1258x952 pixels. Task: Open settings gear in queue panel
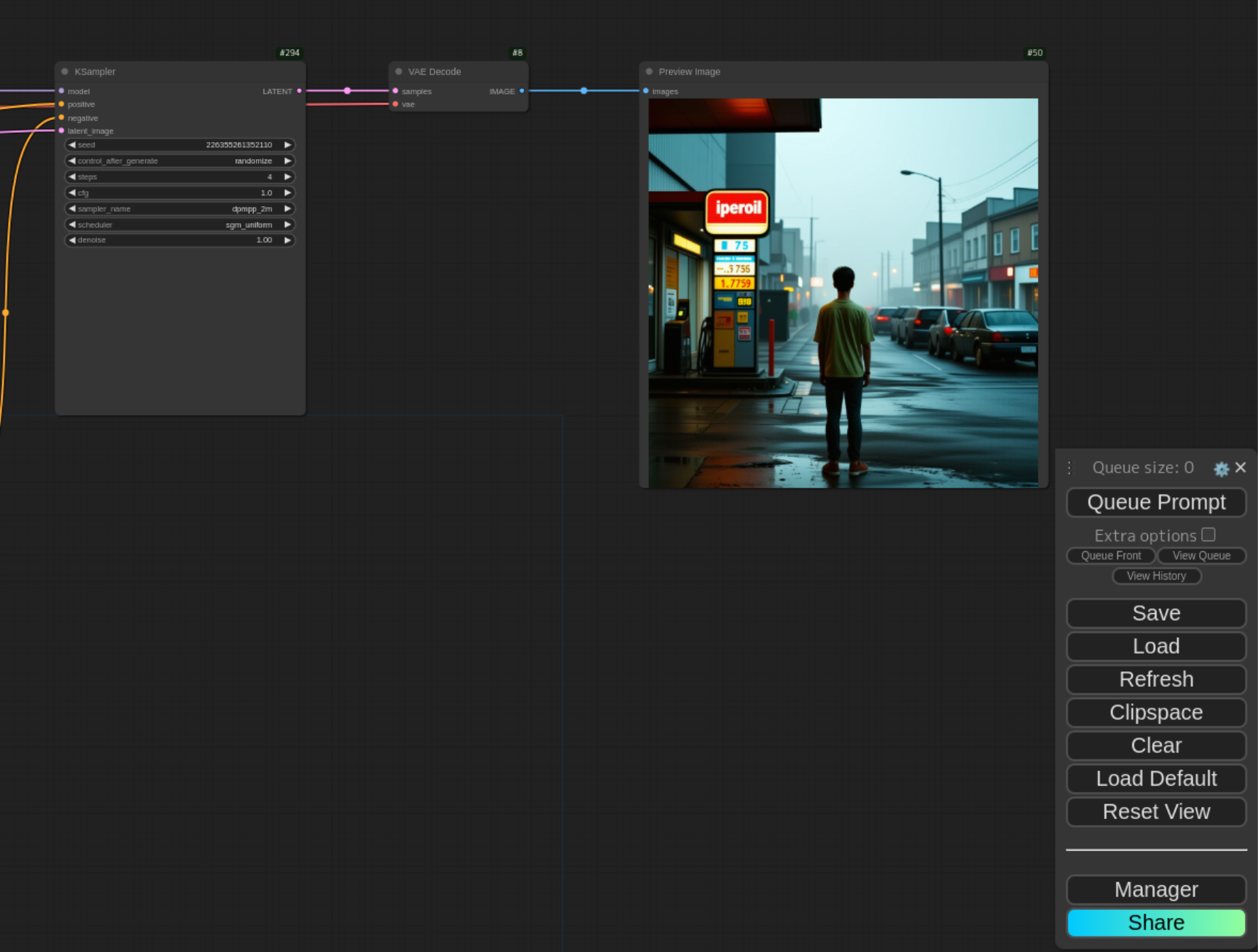(1221, 469)
